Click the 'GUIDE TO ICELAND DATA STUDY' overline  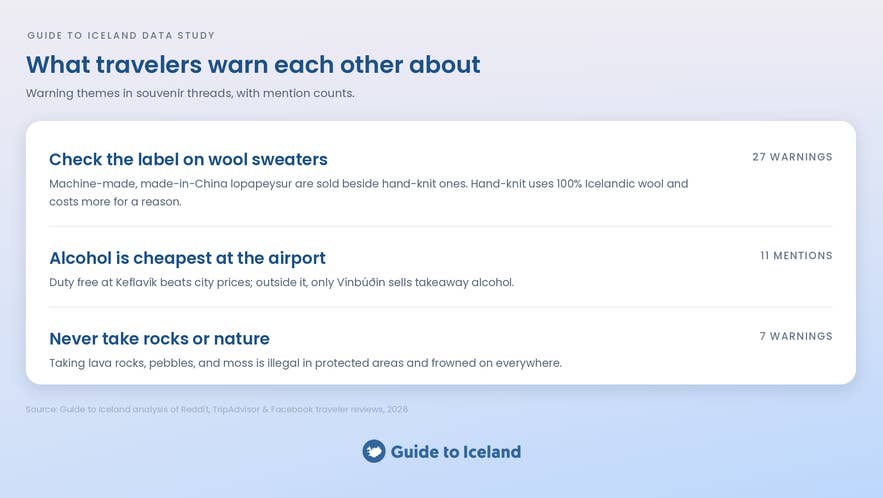tap(121, 35)
